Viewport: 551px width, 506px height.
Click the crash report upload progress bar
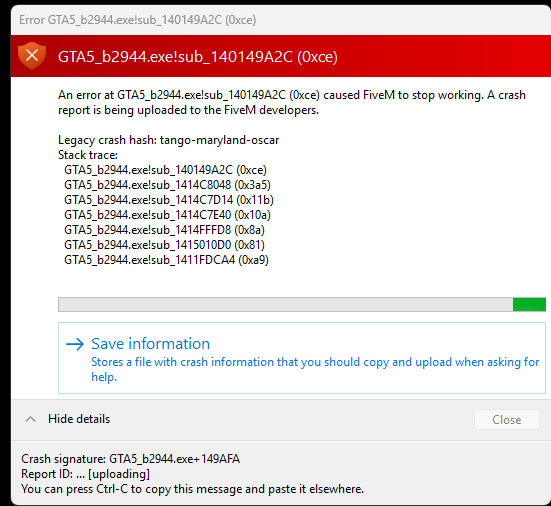(302, 304)
